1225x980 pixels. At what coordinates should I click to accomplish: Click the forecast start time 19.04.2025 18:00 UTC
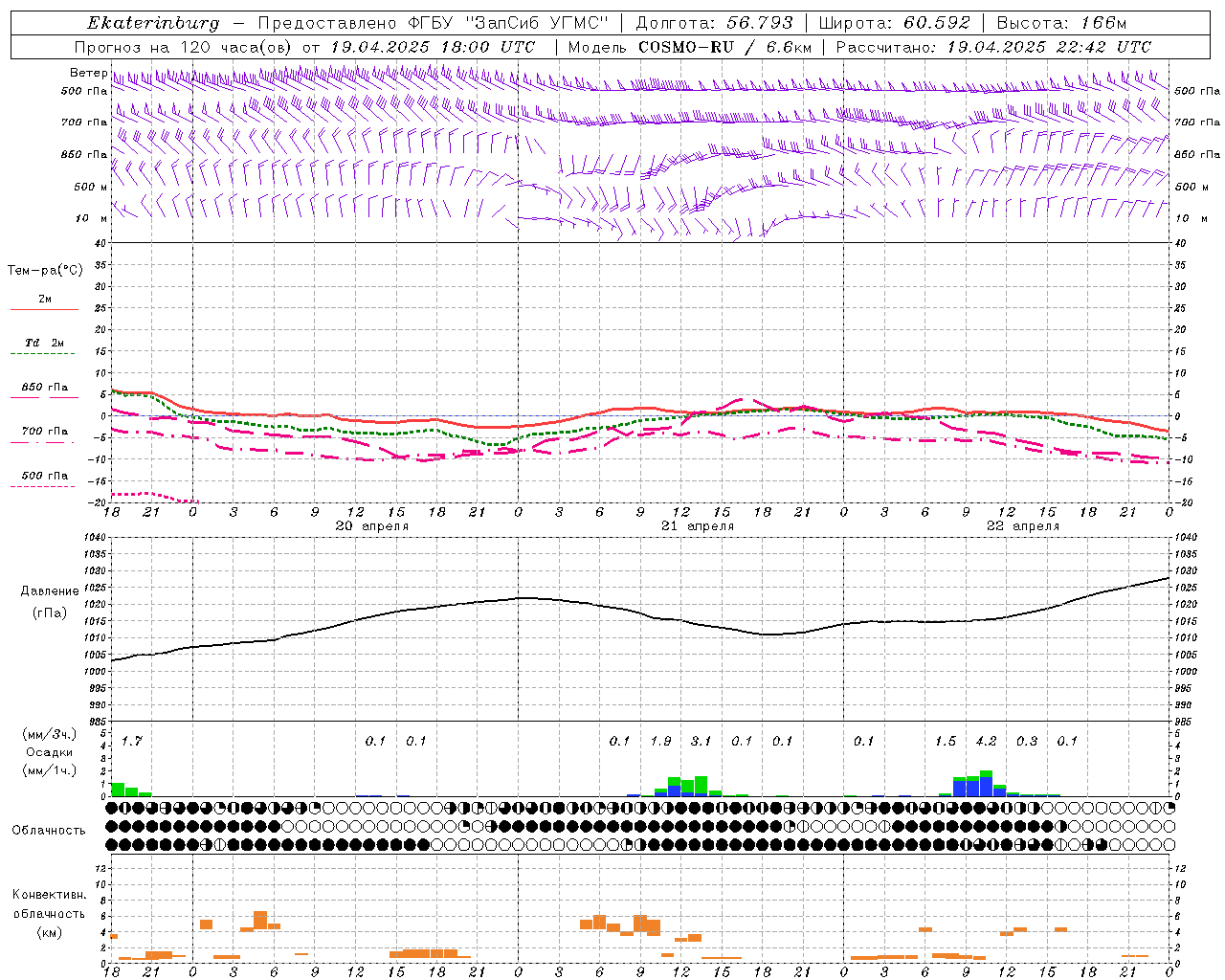433,47
